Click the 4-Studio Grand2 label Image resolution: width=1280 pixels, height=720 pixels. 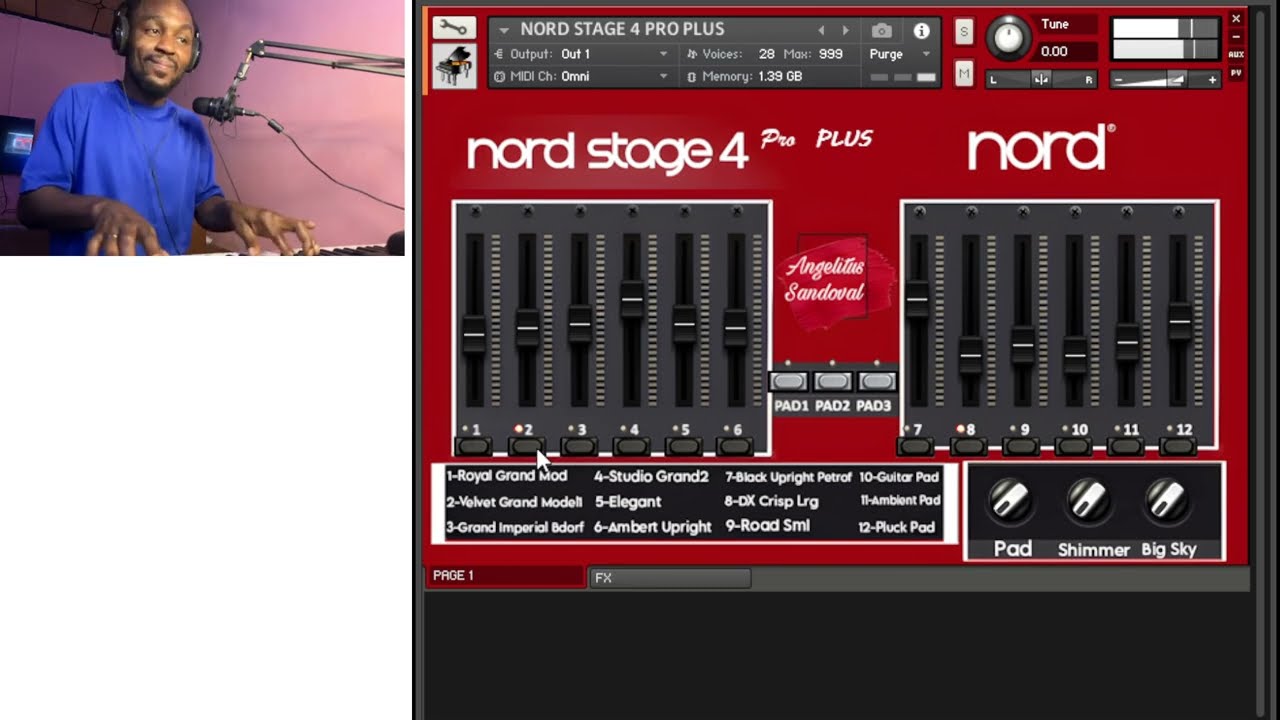tap(651, 477)
